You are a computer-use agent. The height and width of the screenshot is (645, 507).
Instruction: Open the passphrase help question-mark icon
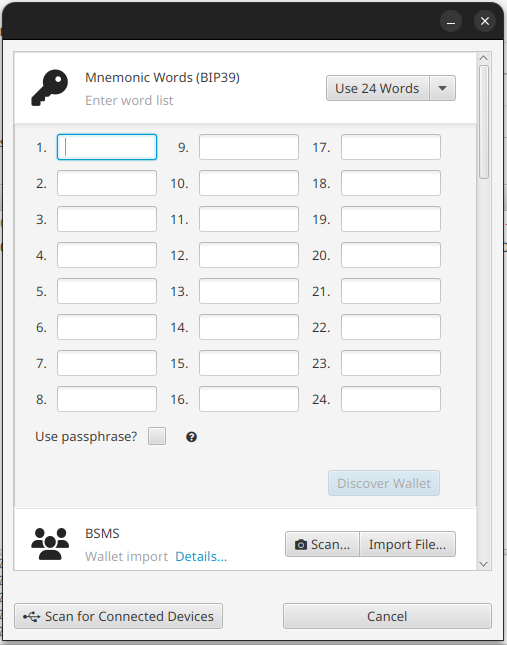(x=191, y=437)
